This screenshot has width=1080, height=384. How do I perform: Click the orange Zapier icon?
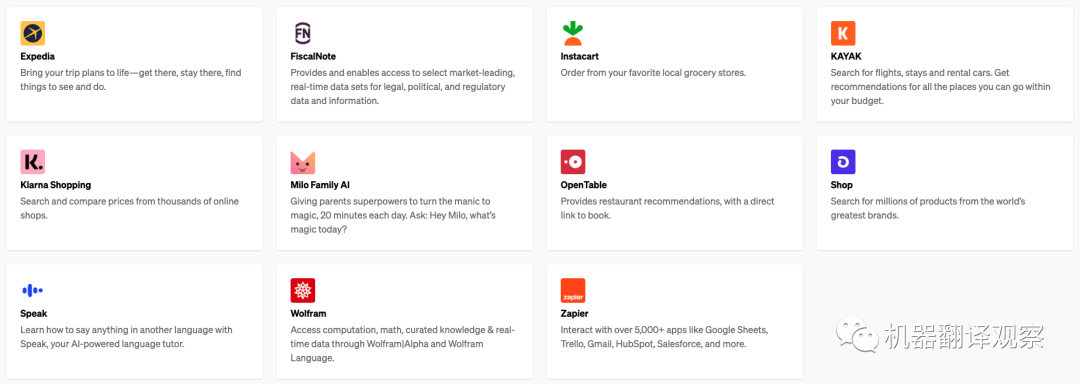coord(572,290)
